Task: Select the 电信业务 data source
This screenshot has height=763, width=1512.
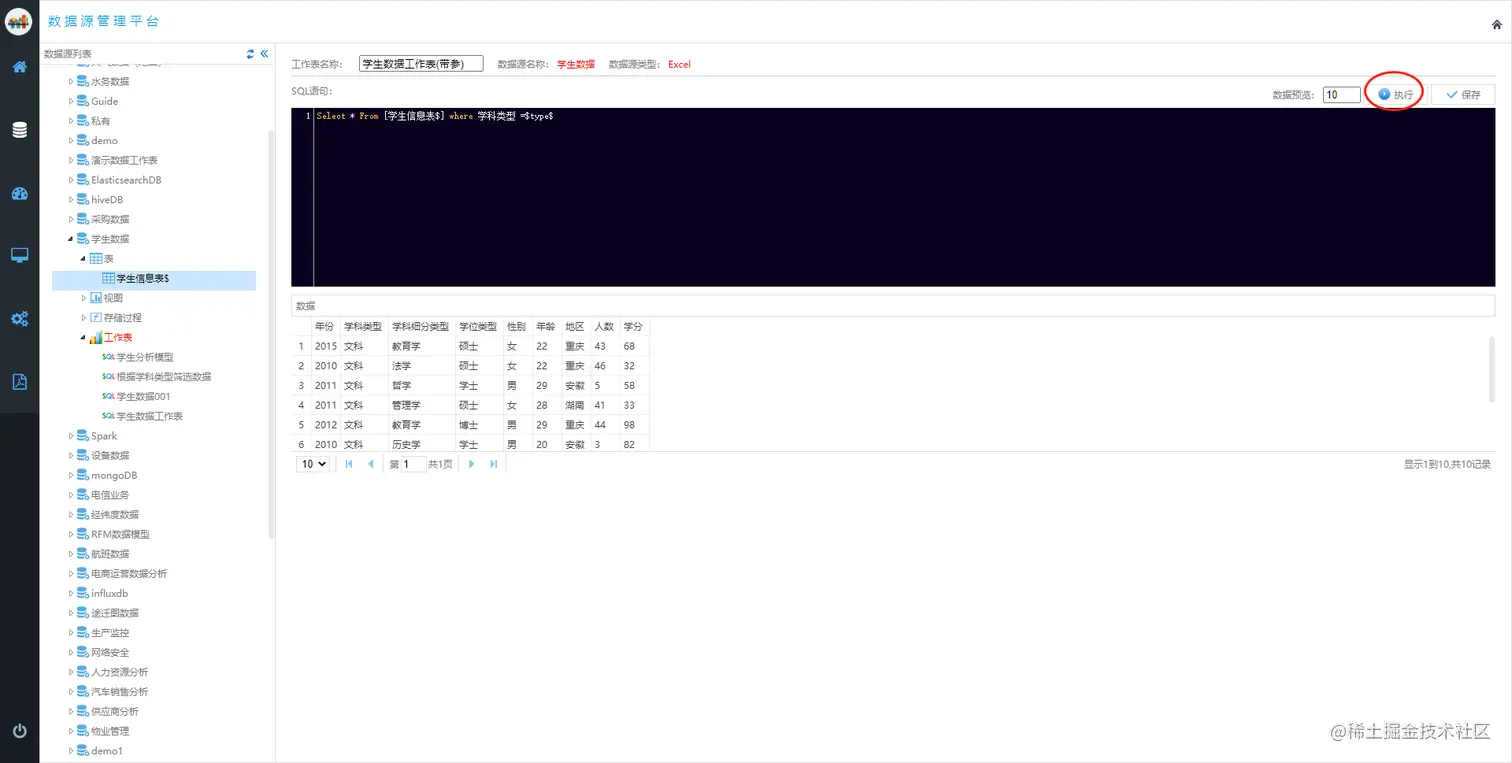Action: pos(110,495)
